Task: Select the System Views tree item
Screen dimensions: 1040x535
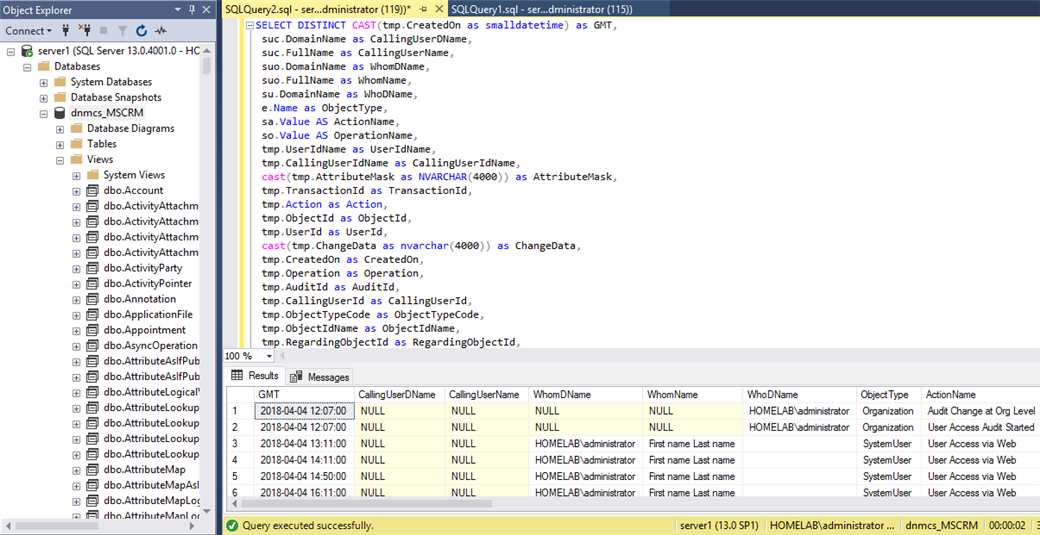Action: click(x=134, y=175)
